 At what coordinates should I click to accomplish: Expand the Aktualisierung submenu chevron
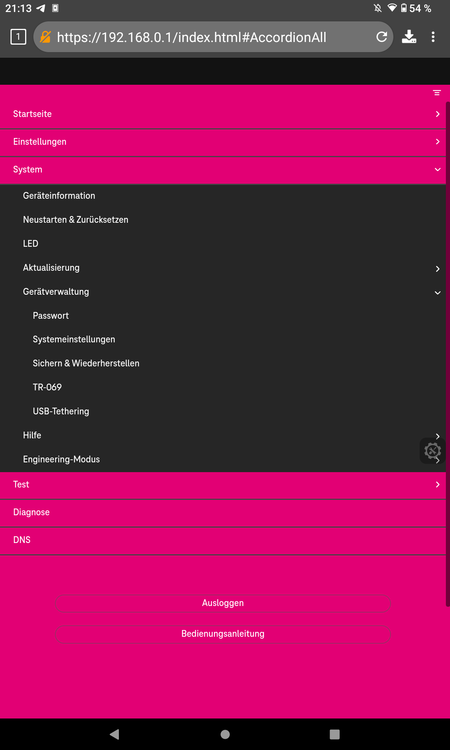(438, 269)
